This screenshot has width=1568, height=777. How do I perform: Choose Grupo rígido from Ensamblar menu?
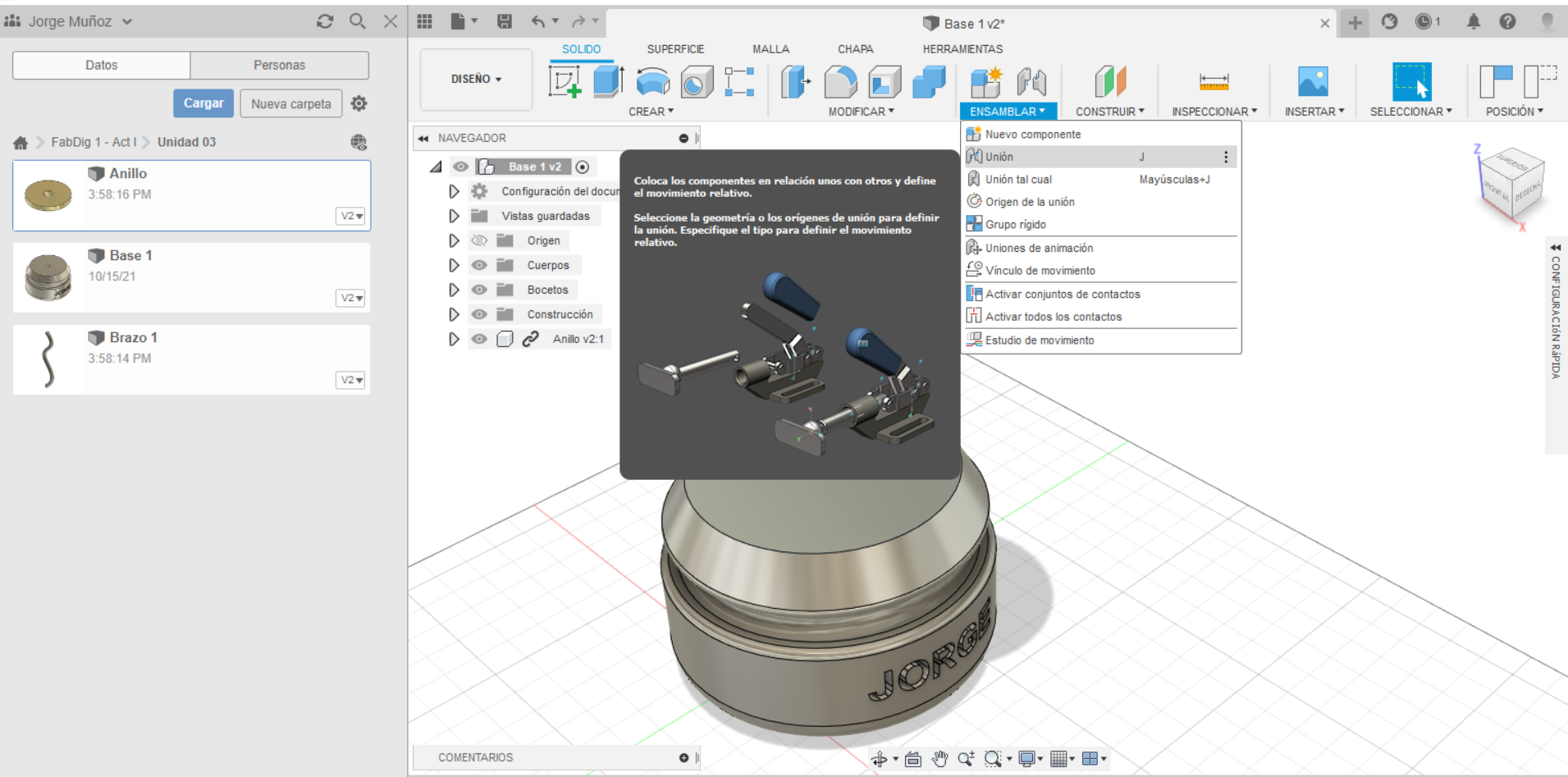[1015, 225]
